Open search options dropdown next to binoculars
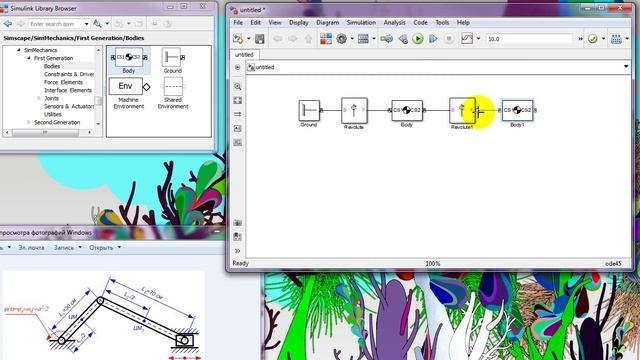Screen dimensions: 640x360 click(107, 24)
